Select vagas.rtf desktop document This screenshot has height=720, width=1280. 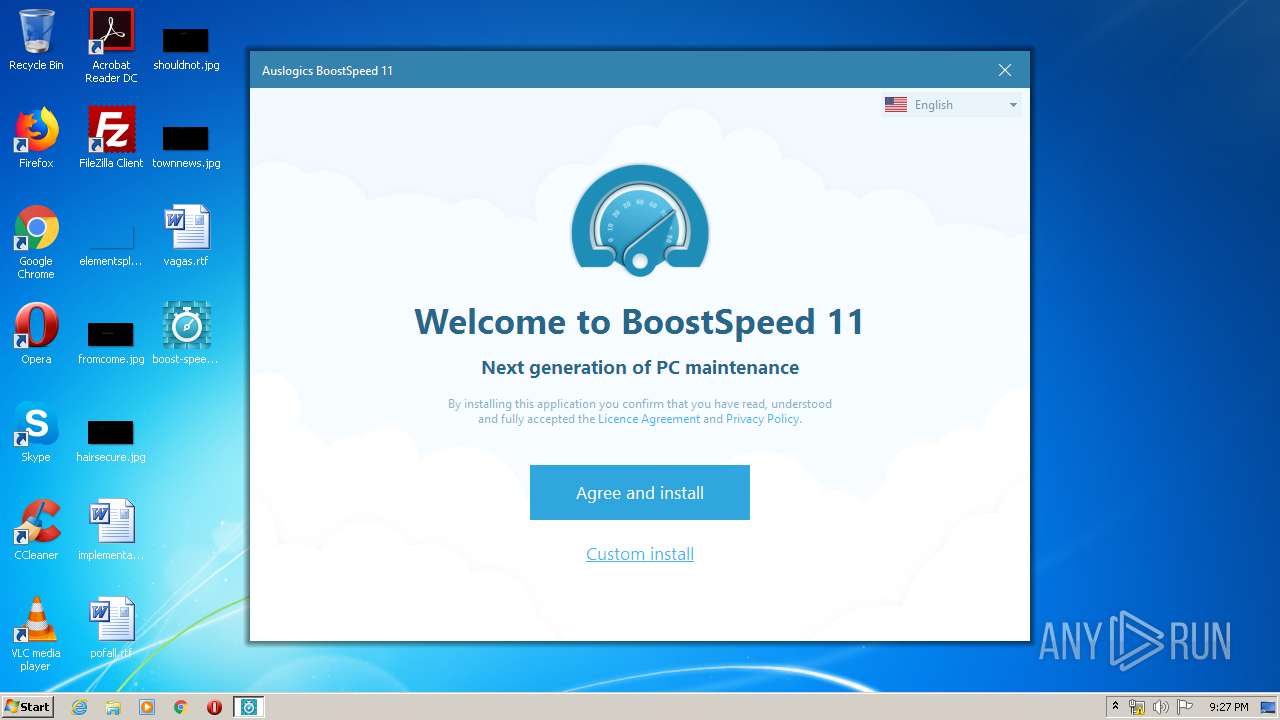pos(186,236)
